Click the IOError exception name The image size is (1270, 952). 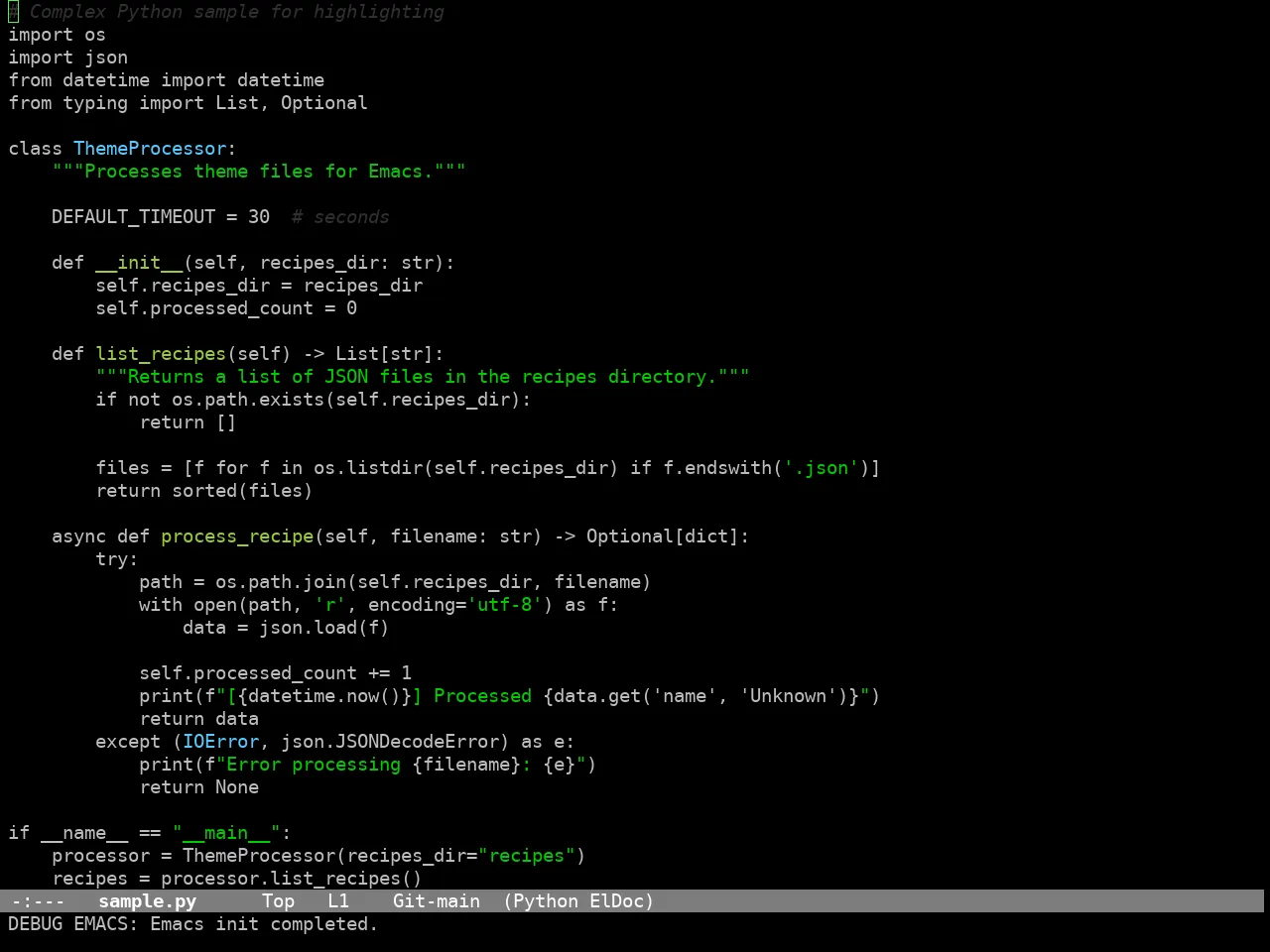[x=220, y=742]
